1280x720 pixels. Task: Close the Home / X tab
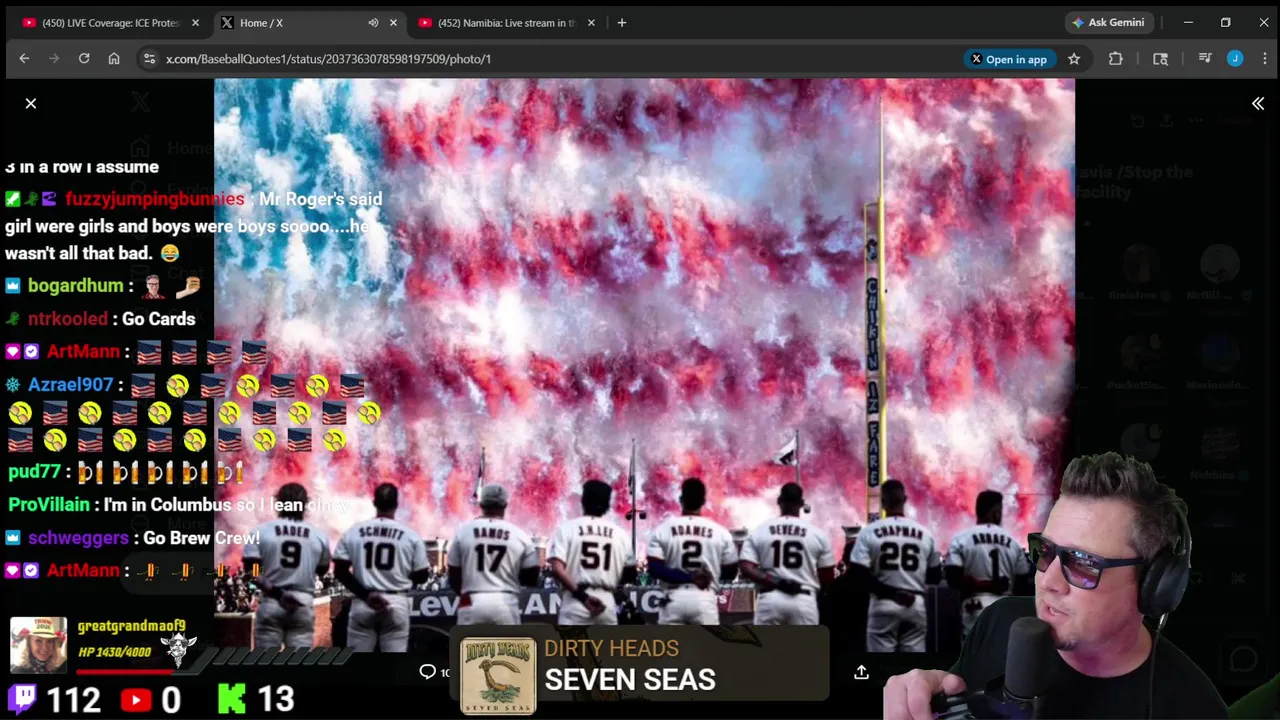pyautogui.click(x=393, y=23)
